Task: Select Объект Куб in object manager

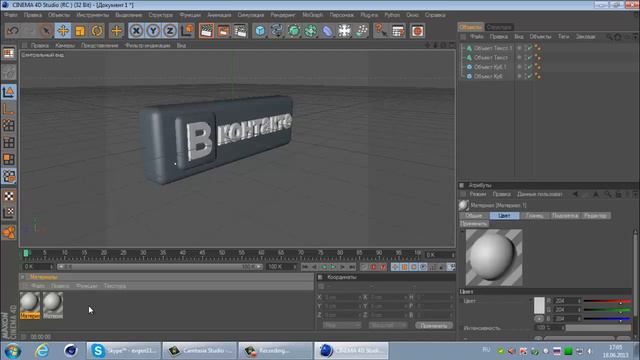Action: [x=488, y=76]
